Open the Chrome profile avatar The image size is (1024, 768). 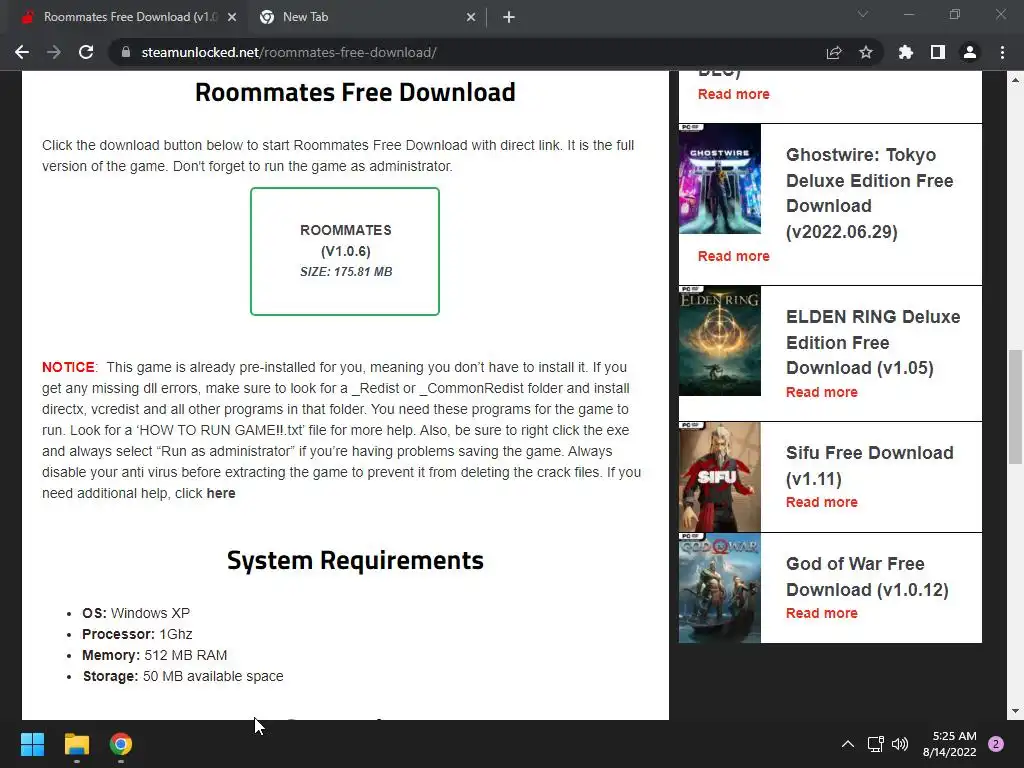970,52
